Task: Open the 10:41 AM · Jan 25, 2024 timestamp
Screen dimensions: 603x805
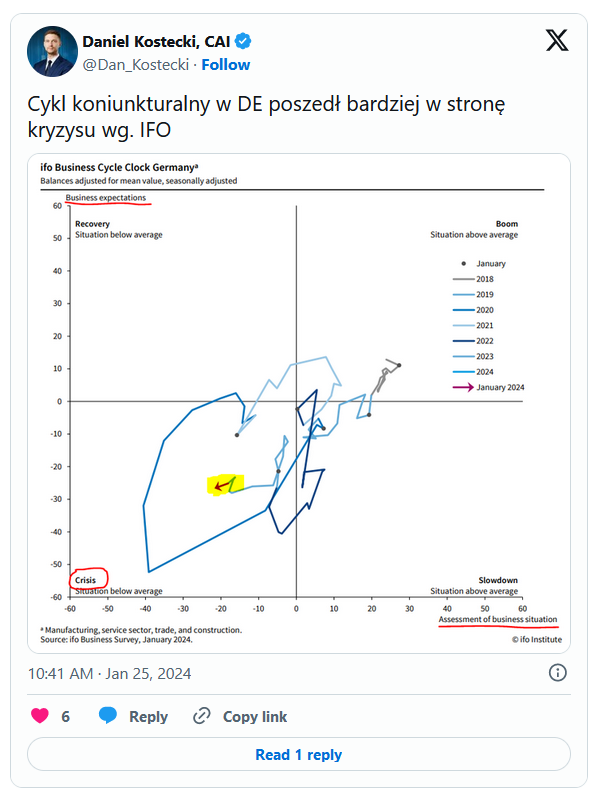Action: click(x=109, y=673)
